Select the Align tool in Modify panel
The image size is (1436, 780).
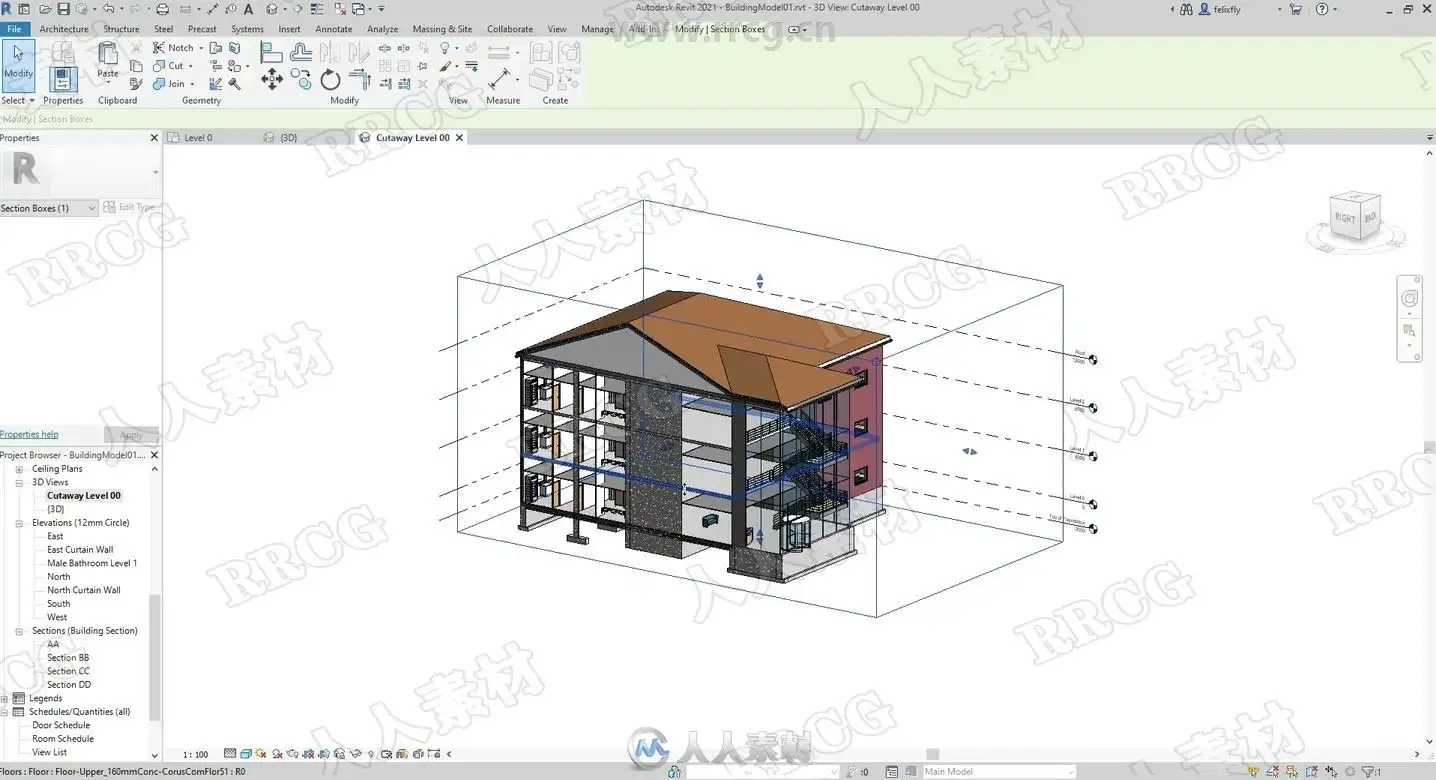point(271,52)
